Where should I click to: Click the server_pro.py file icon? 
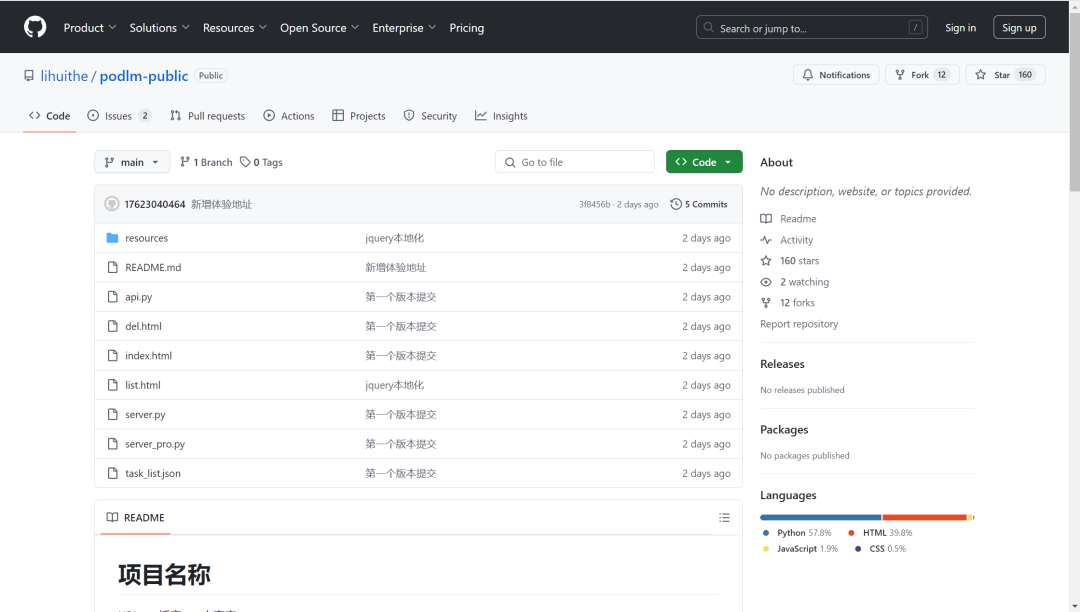coord(112,444)
